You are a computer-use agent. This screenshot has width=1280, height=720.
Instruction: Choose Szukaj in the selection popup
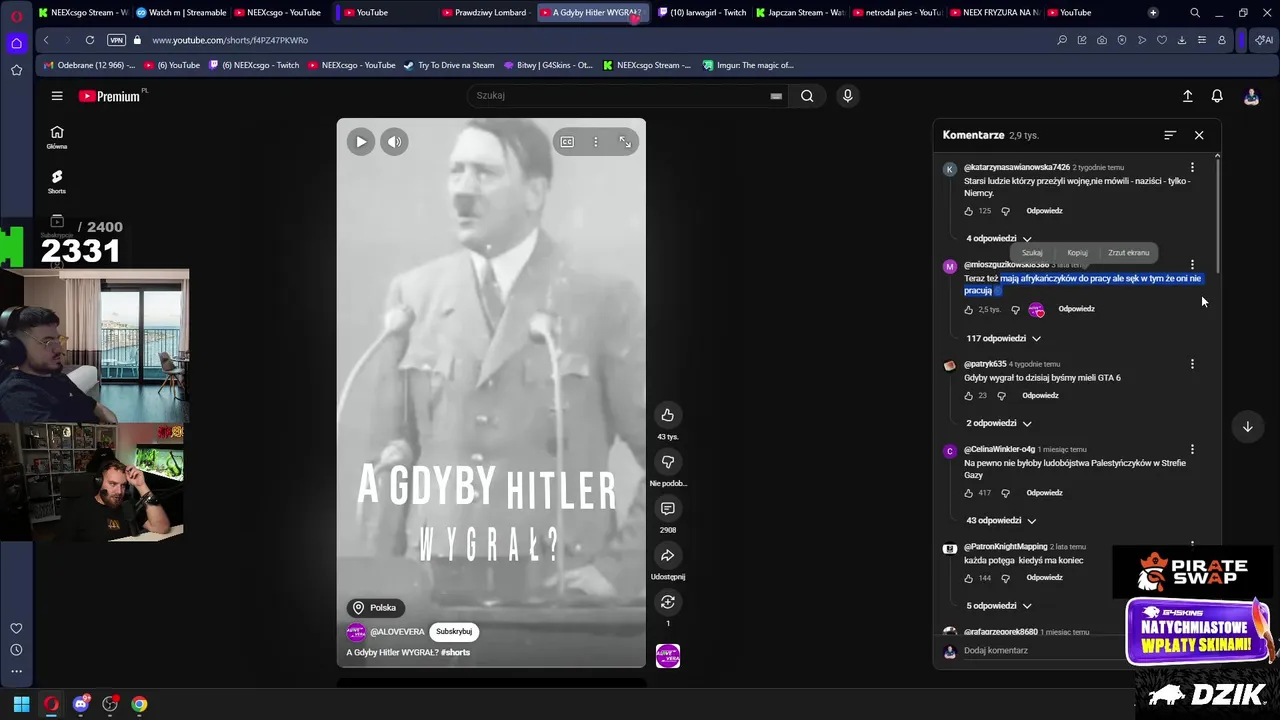coord(1032,253)
